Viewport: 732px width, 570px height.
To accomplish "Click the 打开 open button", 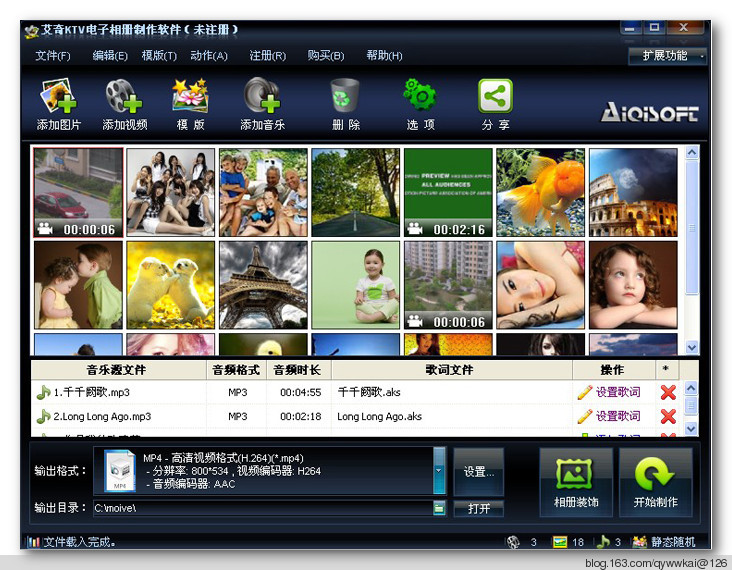I will 479,508.
